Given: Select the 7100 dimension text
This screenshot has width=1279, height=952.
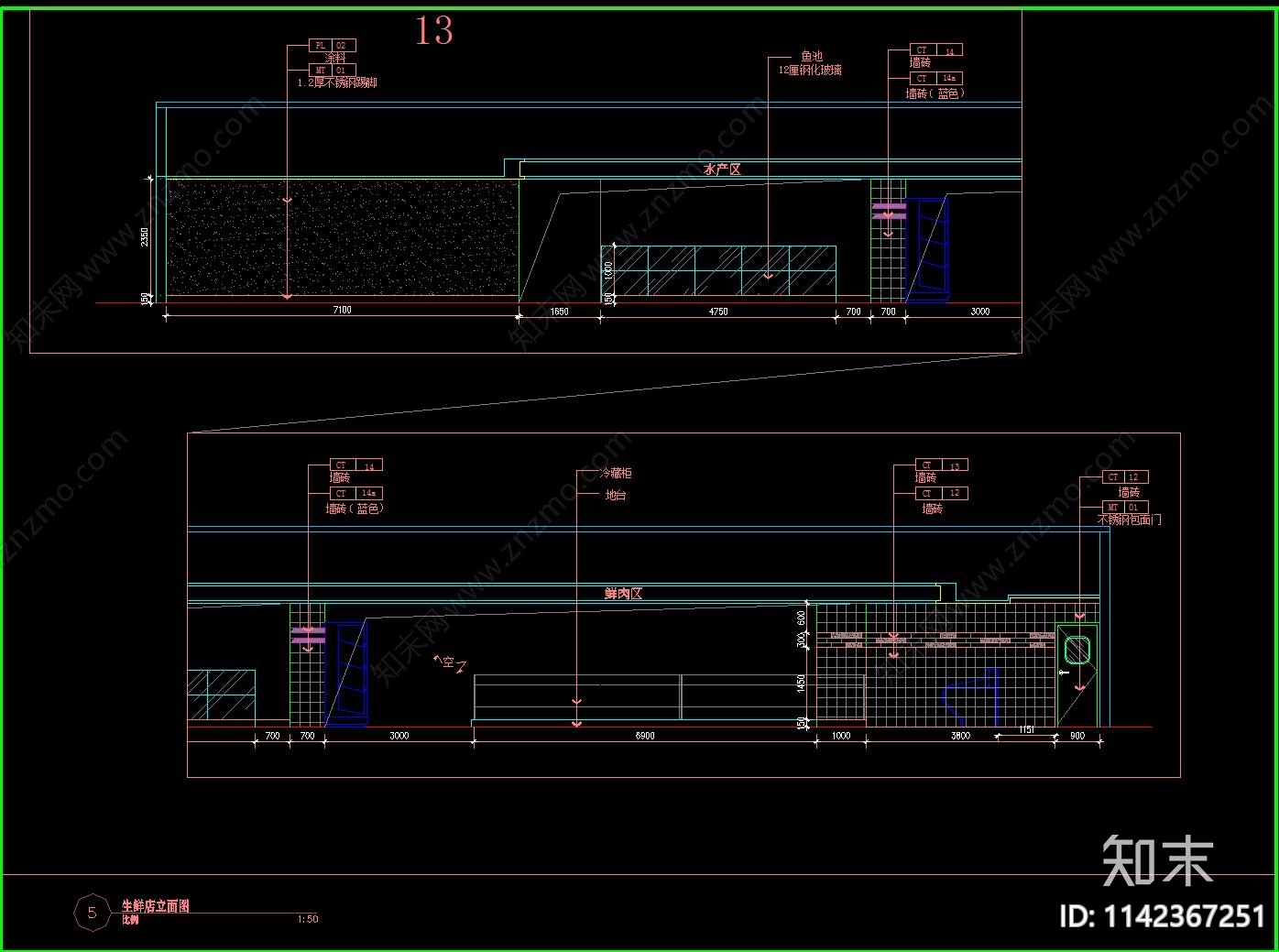Looking at the screenshot, I should point(342,310).
